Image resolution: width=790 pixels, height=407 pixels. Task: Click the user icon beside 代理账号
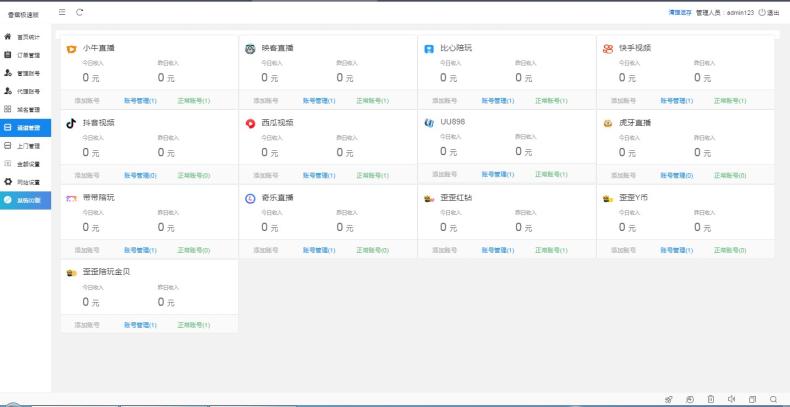[8, 91]
